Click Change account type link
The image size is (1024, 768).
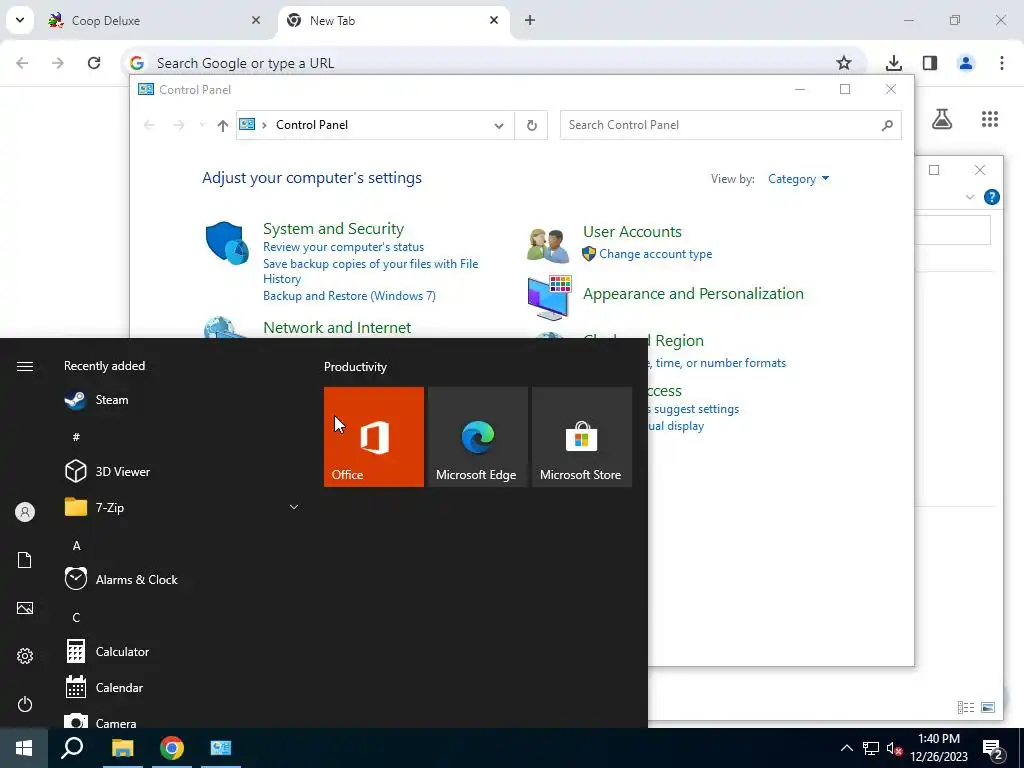[656, 254]
